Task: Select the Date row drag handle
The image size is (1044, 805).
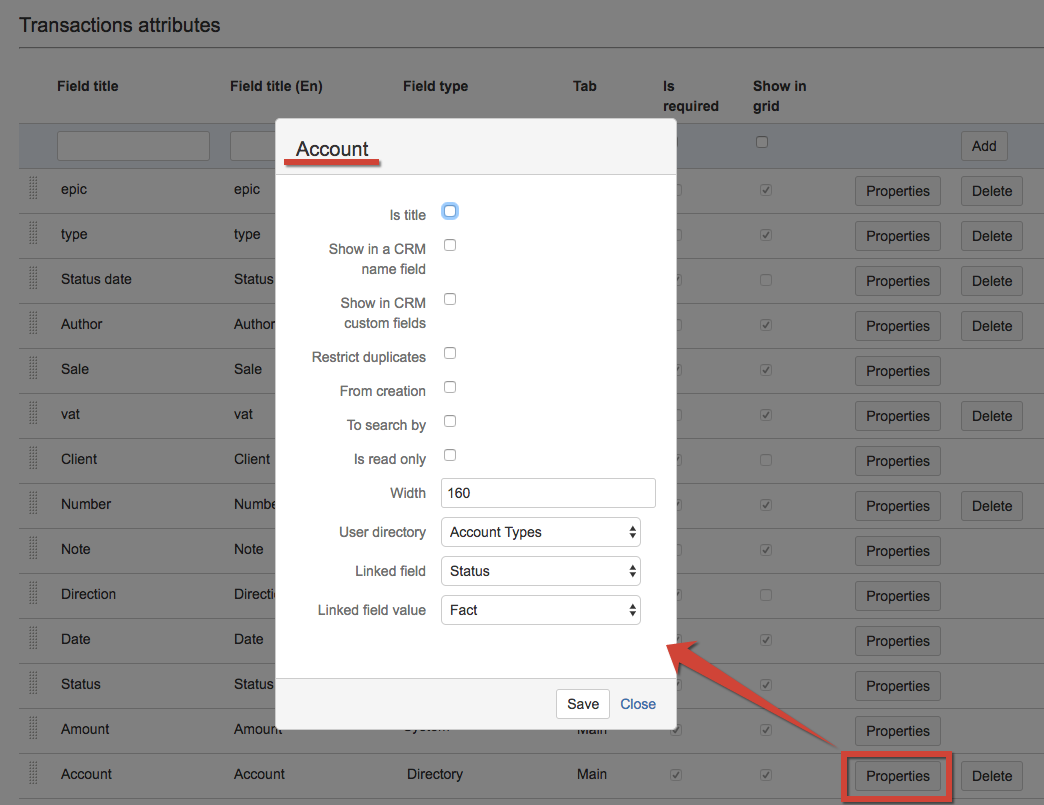Action: [x=33, y=639]
